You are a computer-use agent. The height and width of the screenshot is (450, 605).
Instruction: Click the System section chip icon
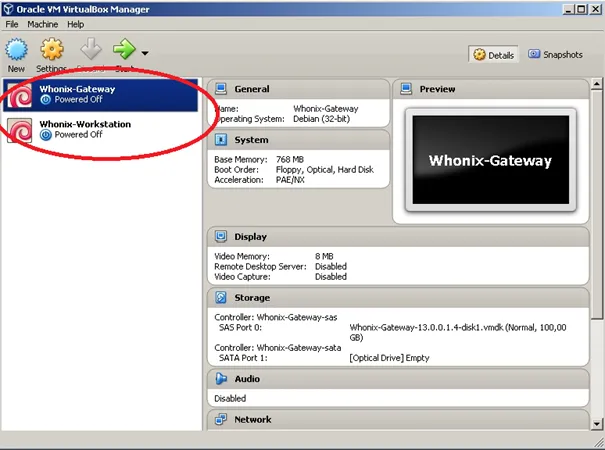click(221, 139)
